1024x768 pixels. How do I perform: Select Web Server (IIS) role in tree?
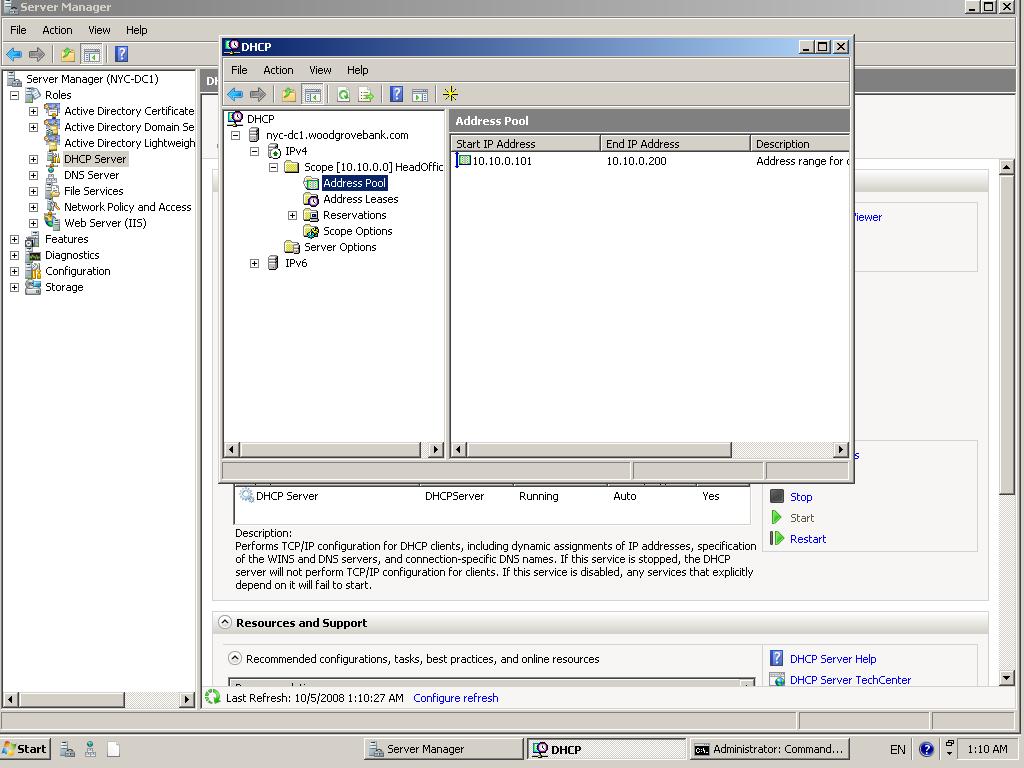pyautogui.click(x=105, y=223)
